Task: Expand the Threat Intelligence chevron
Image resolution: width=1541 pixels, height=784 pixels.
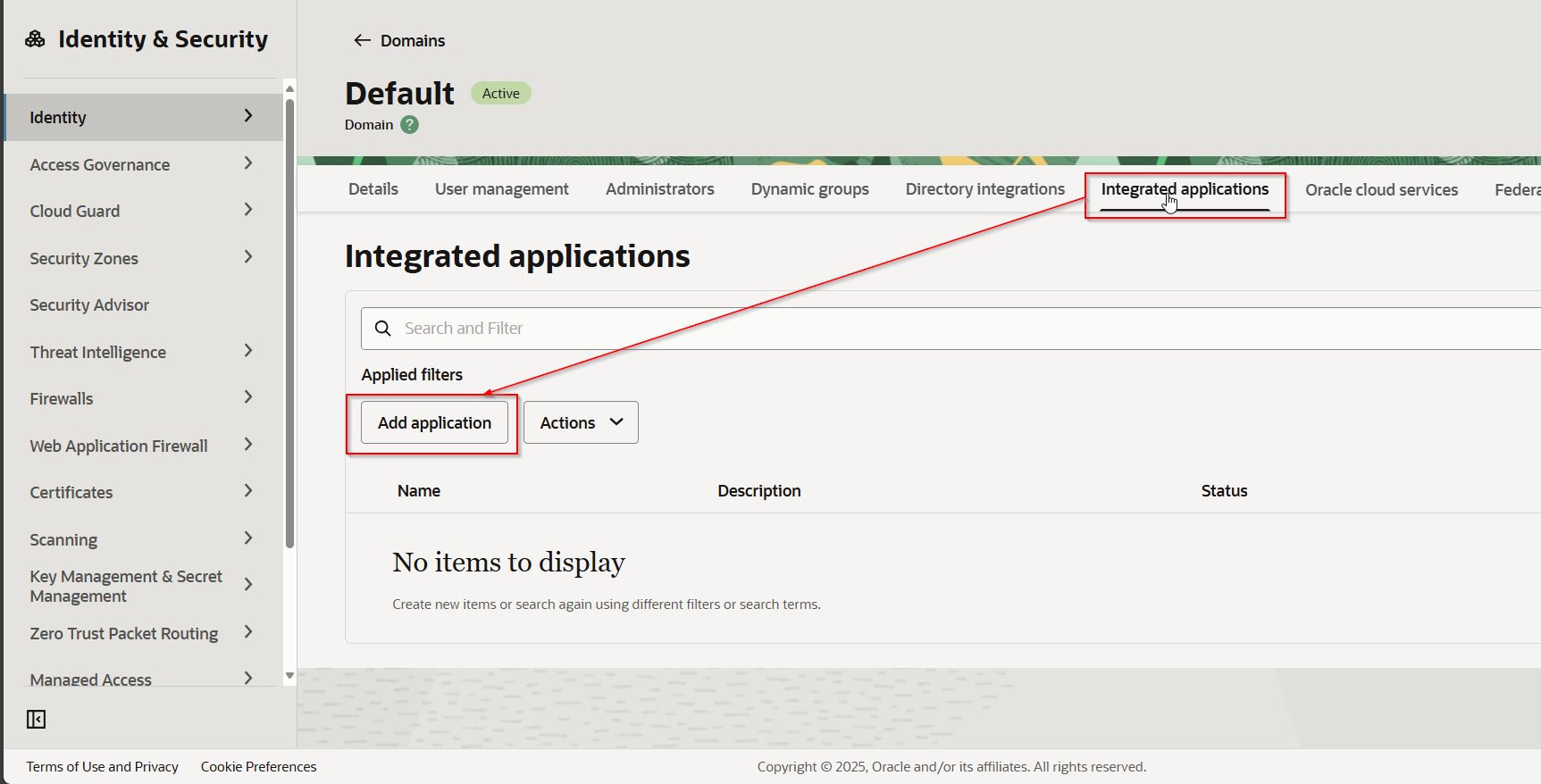Action: coord(248,351)
